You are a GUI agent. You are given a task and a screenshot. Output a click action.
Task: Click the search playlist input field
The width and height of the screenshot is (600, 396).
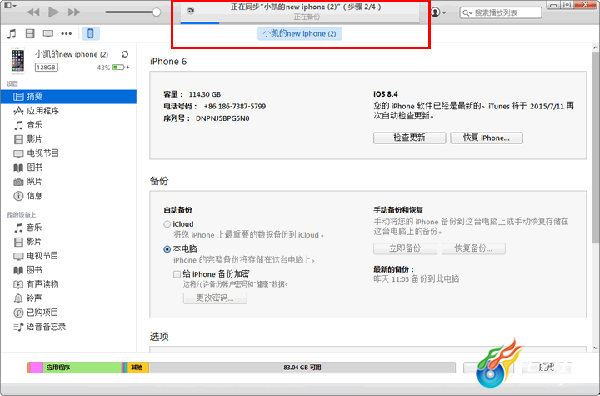tap(501, 13)
